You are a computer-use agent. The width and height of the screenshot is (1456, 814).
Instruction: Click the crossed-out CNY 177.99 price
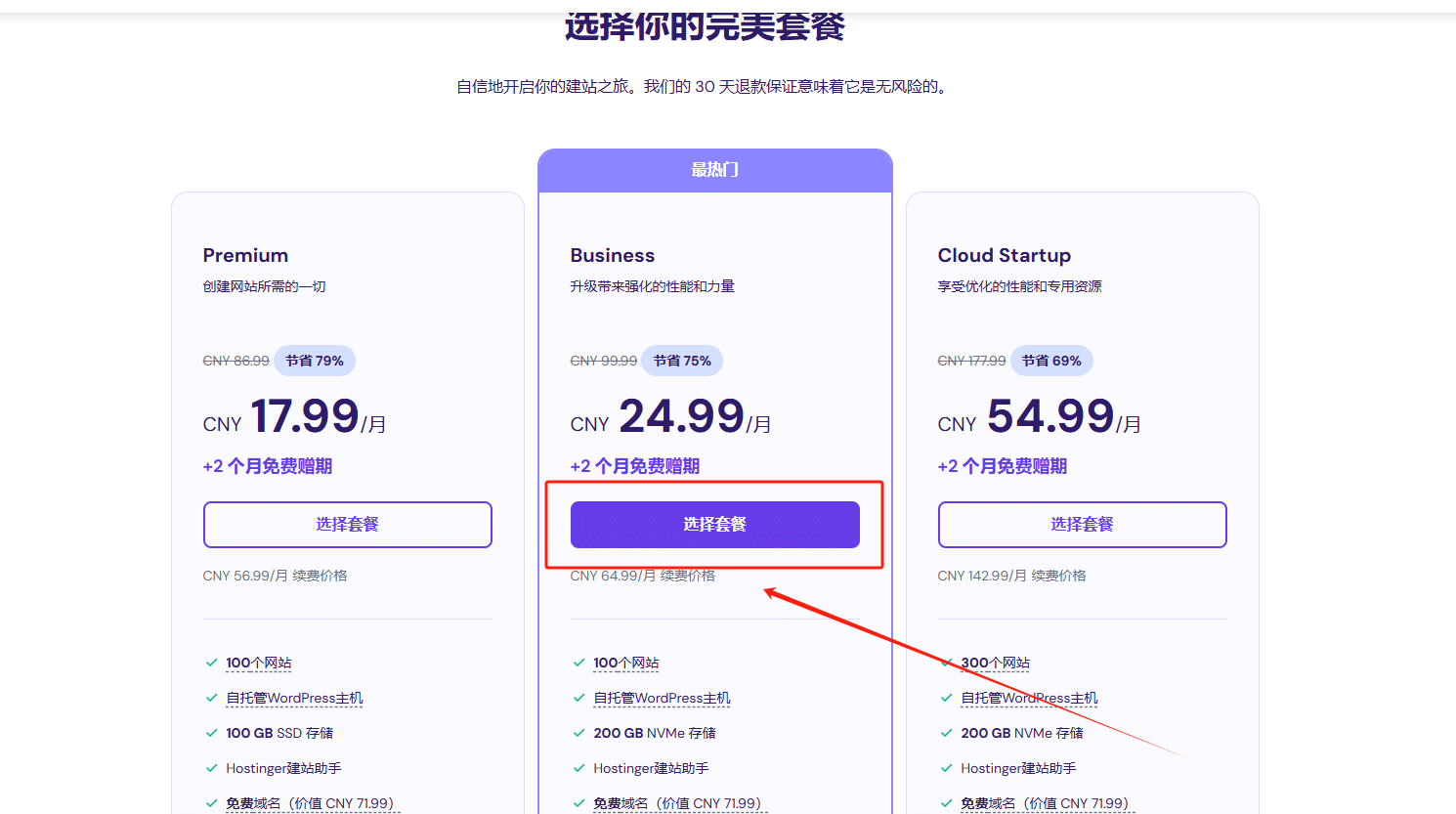pos(972,361)
